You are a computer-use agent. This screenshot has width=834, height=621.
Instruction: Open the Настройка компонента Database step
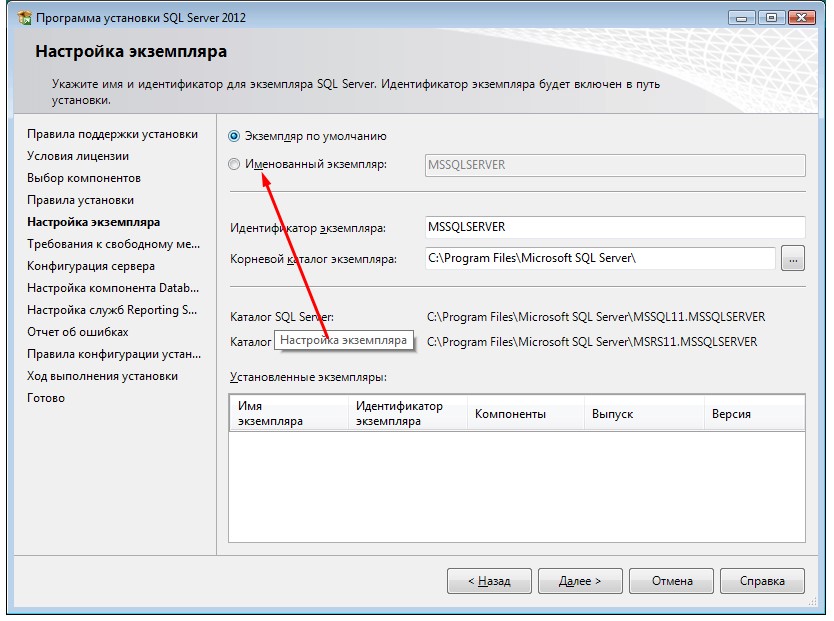[113, 288]
